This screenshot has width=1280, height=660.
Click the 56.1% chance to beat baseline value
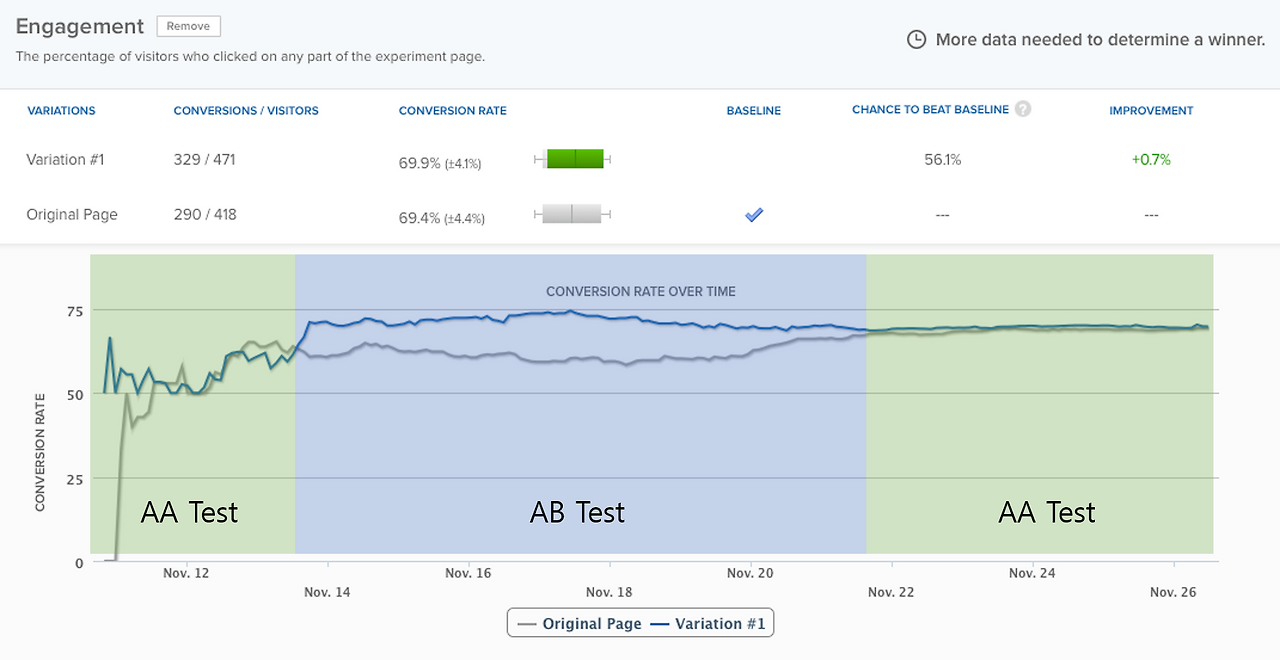(942, 160)
